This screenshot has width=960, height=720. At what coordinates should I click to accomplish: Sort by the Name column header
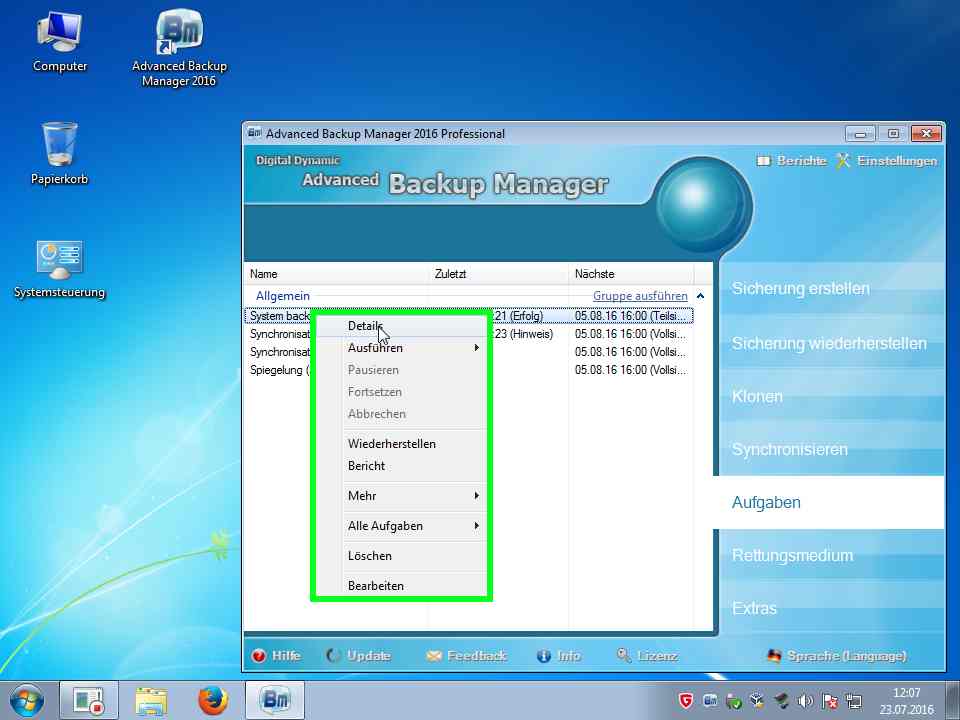336,274
